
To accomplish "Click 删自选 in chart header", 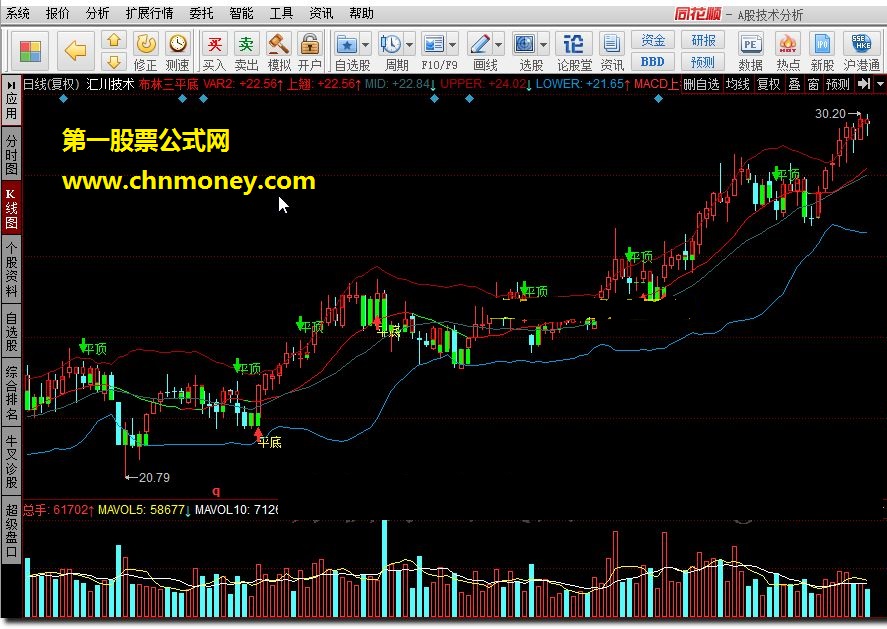I will click(x=701, y=84).
